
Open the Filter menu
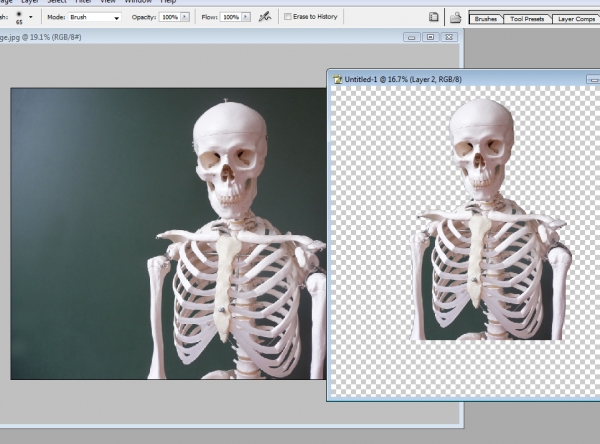pyautogui.click(x=83, y=2)
